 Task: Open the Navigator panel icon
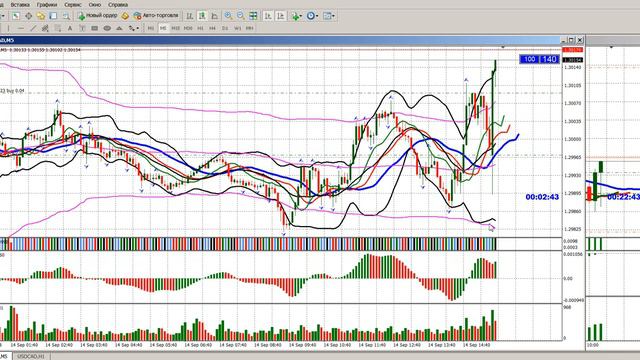tap(40, 16)
